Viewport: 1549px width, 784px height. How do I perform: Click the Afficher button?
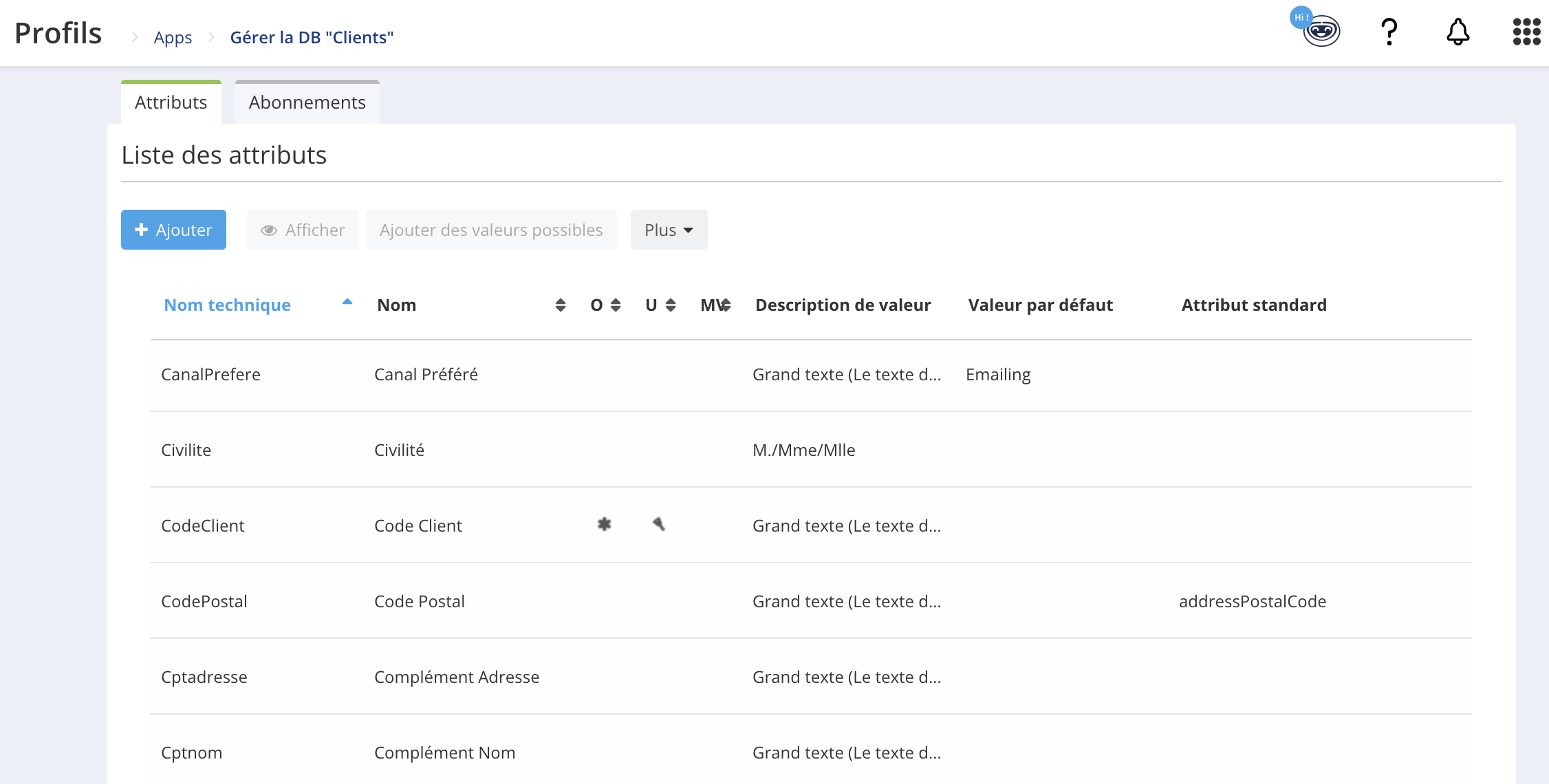point(303,230)
